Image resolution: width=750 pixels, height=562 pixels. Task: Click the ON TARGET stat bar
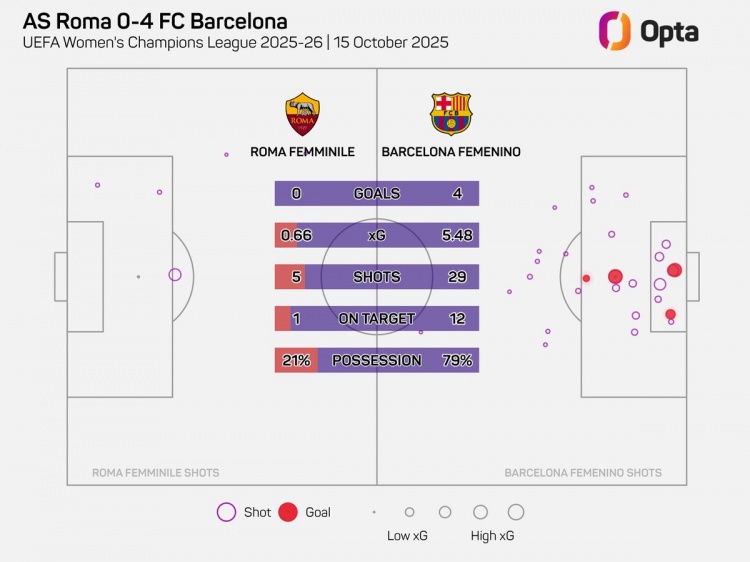tap(377, 318)
